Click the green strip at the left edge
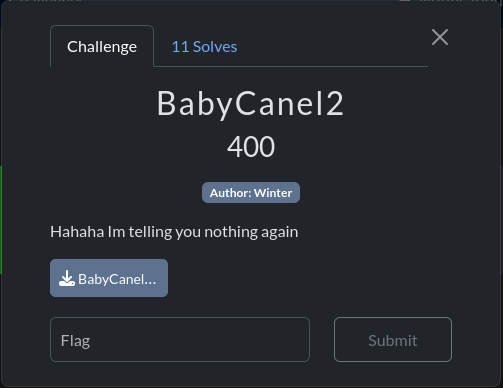The image size is (503, 388). [1, 220]
